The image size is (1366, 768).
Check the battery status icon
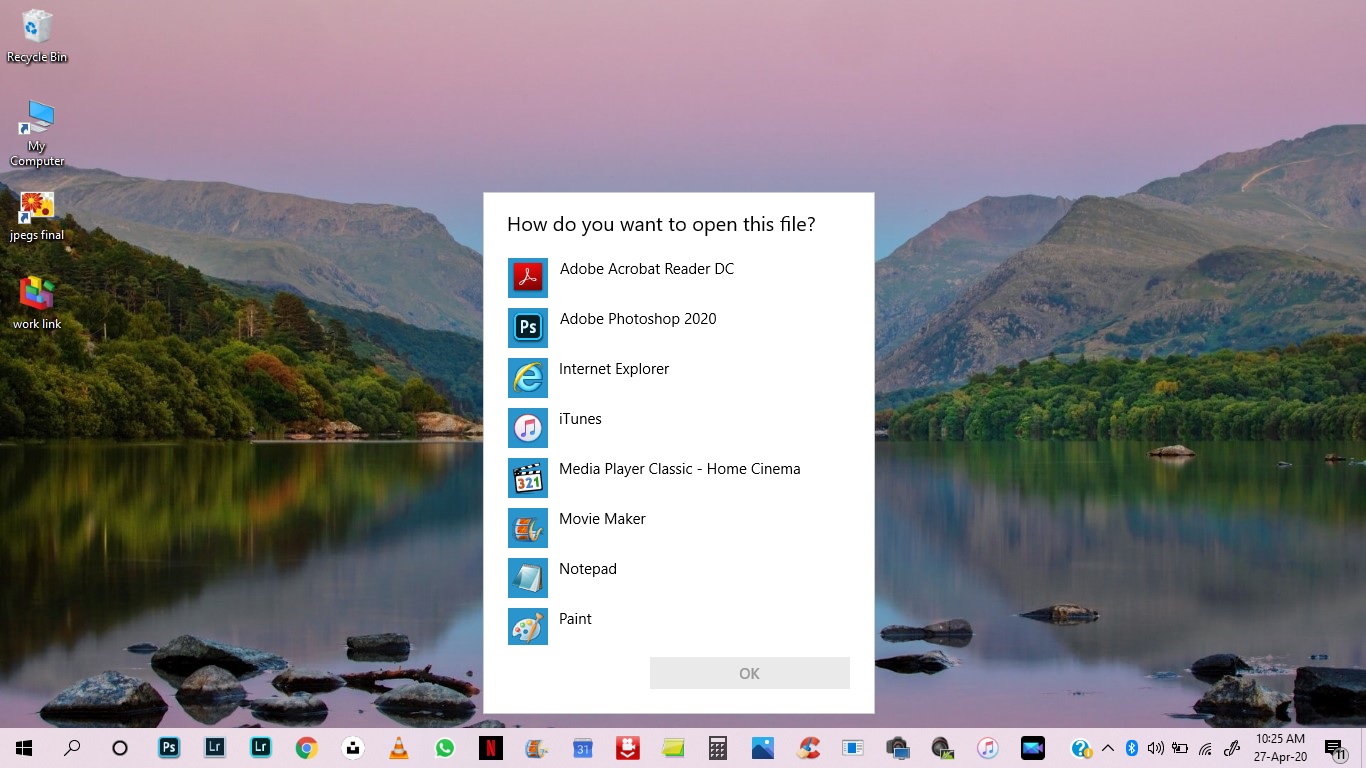(1180, 748)
